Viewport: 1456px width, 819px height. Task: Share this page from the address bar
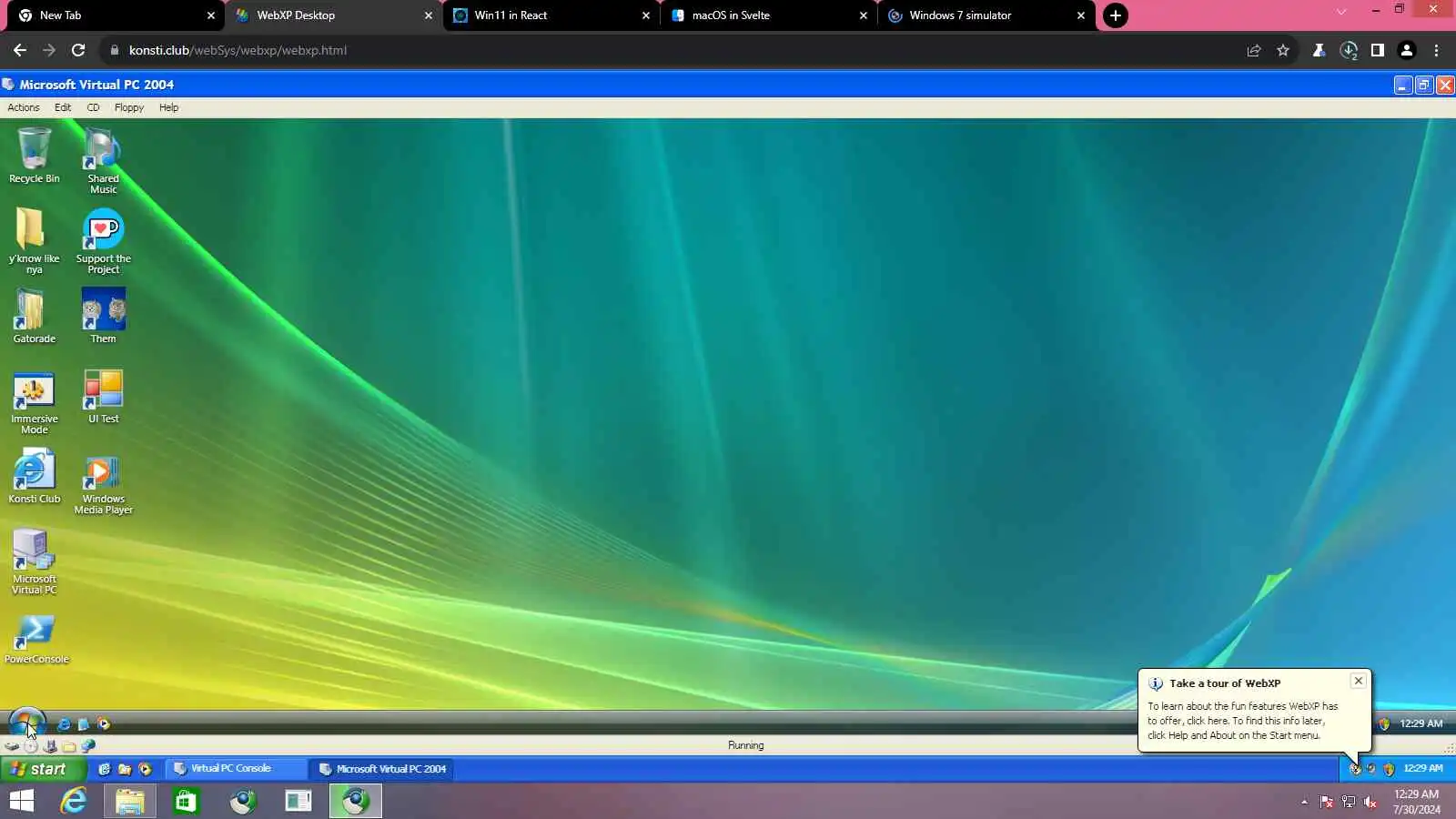(x=1254, y=51)
